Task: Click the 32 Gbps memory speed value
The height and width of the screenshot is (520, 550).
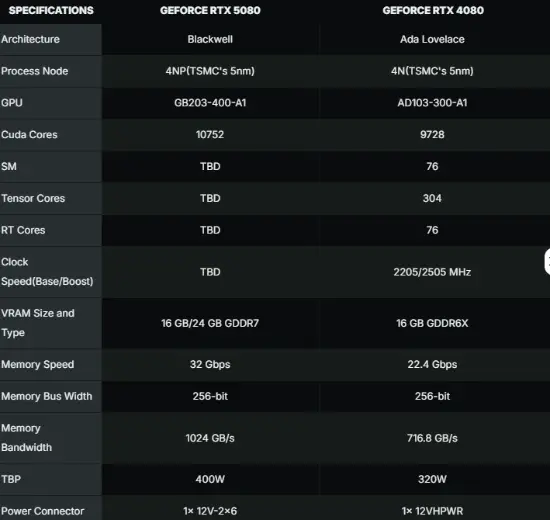Action: [x=210, y=365]
